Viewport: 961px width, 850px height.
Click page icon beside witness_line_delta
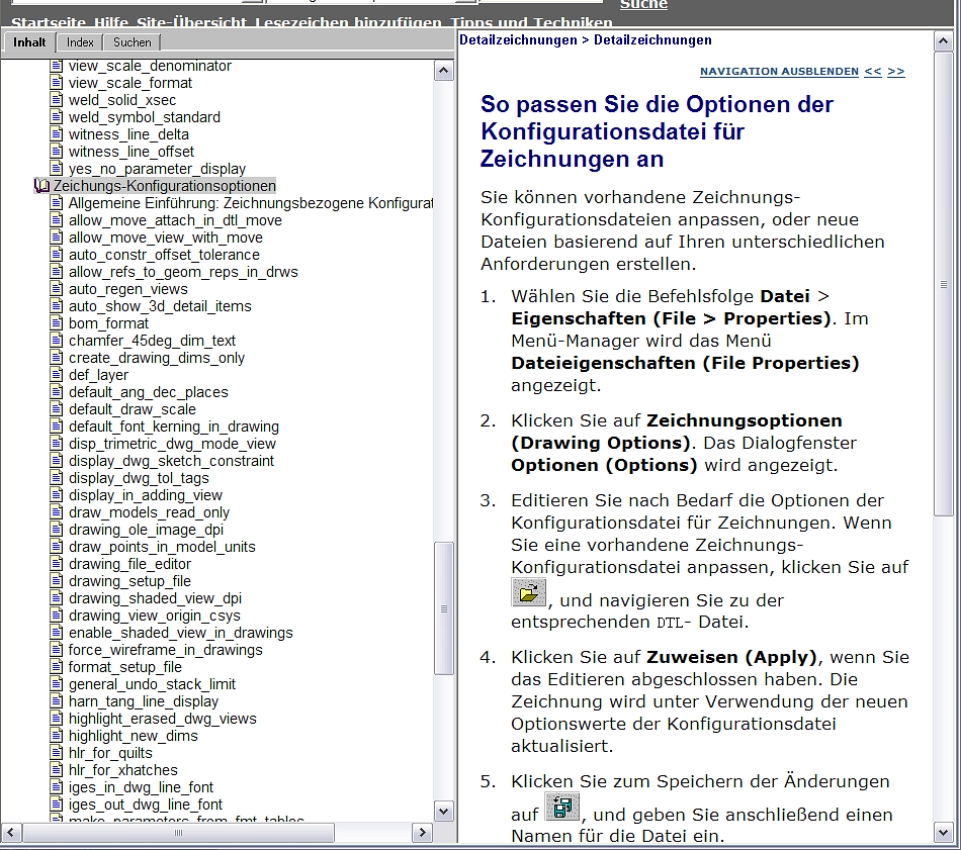tap(56, 134)
